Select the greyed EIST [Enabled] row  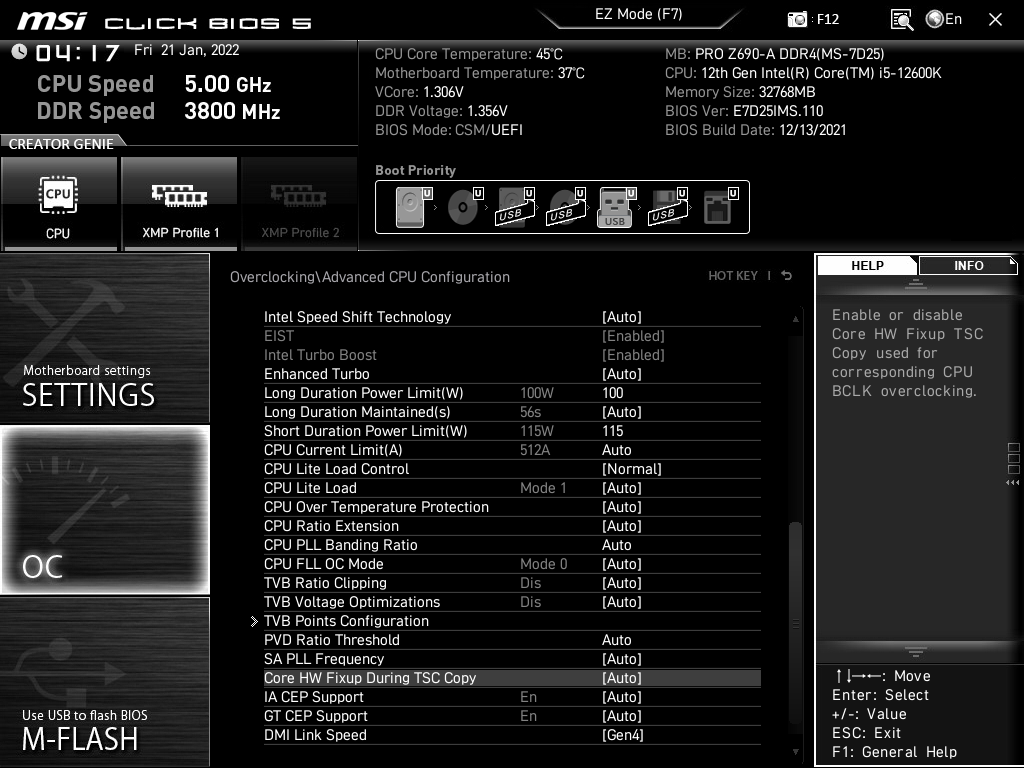(x=512, y=336)
